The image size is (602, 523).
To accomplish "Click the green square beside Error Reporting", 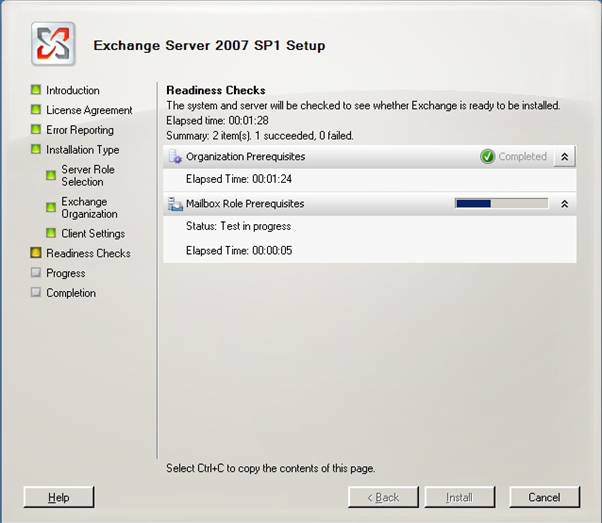I will (36, 129).
